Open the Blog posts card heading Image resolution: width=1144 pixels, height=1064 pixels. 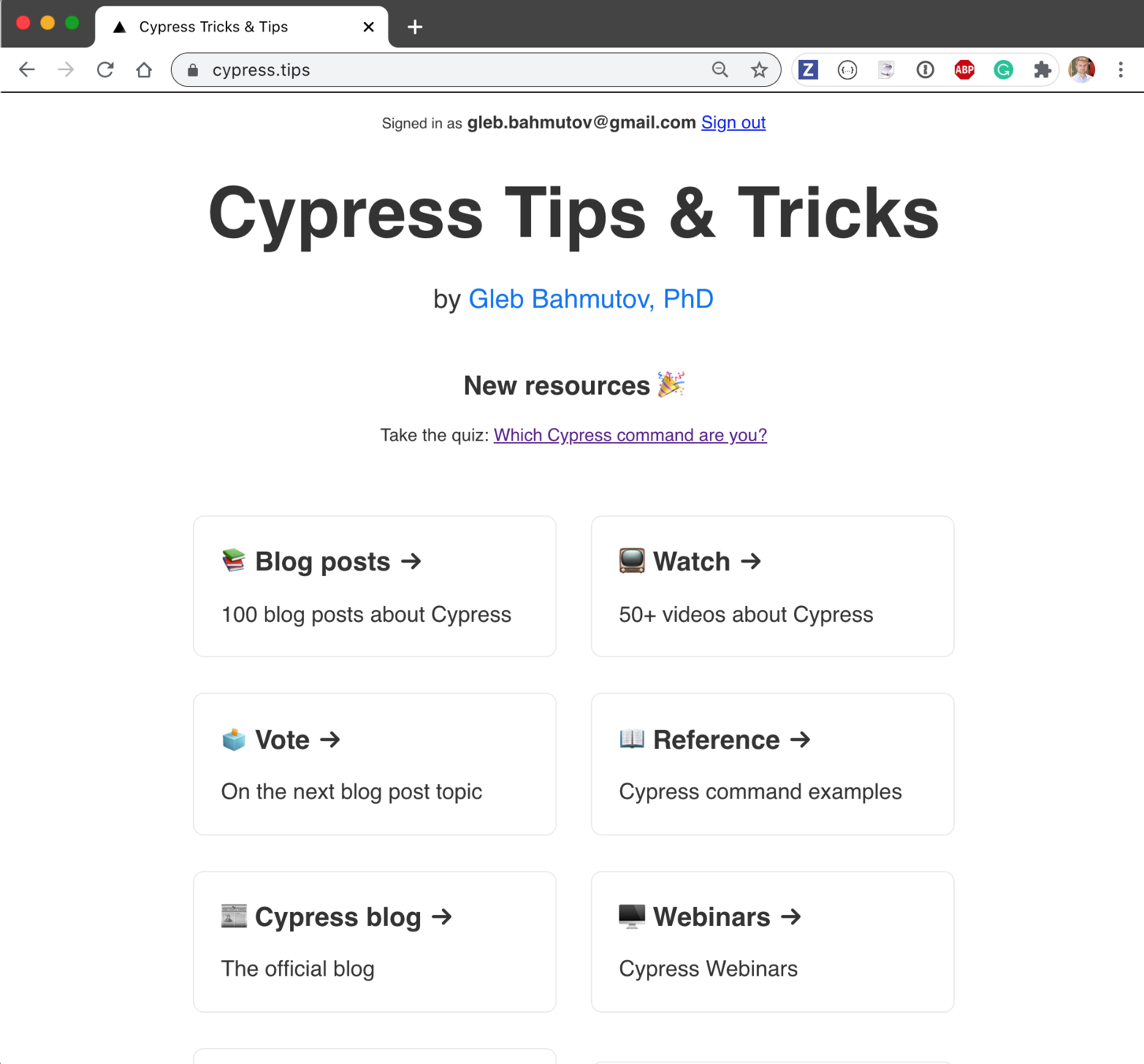click(321, 561)
